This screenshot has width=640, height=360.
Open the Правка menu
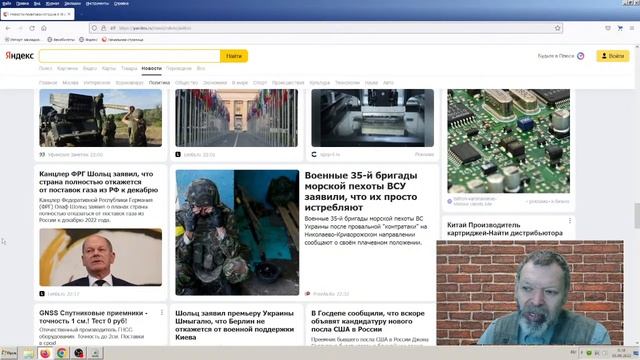[x=22, y=3]
